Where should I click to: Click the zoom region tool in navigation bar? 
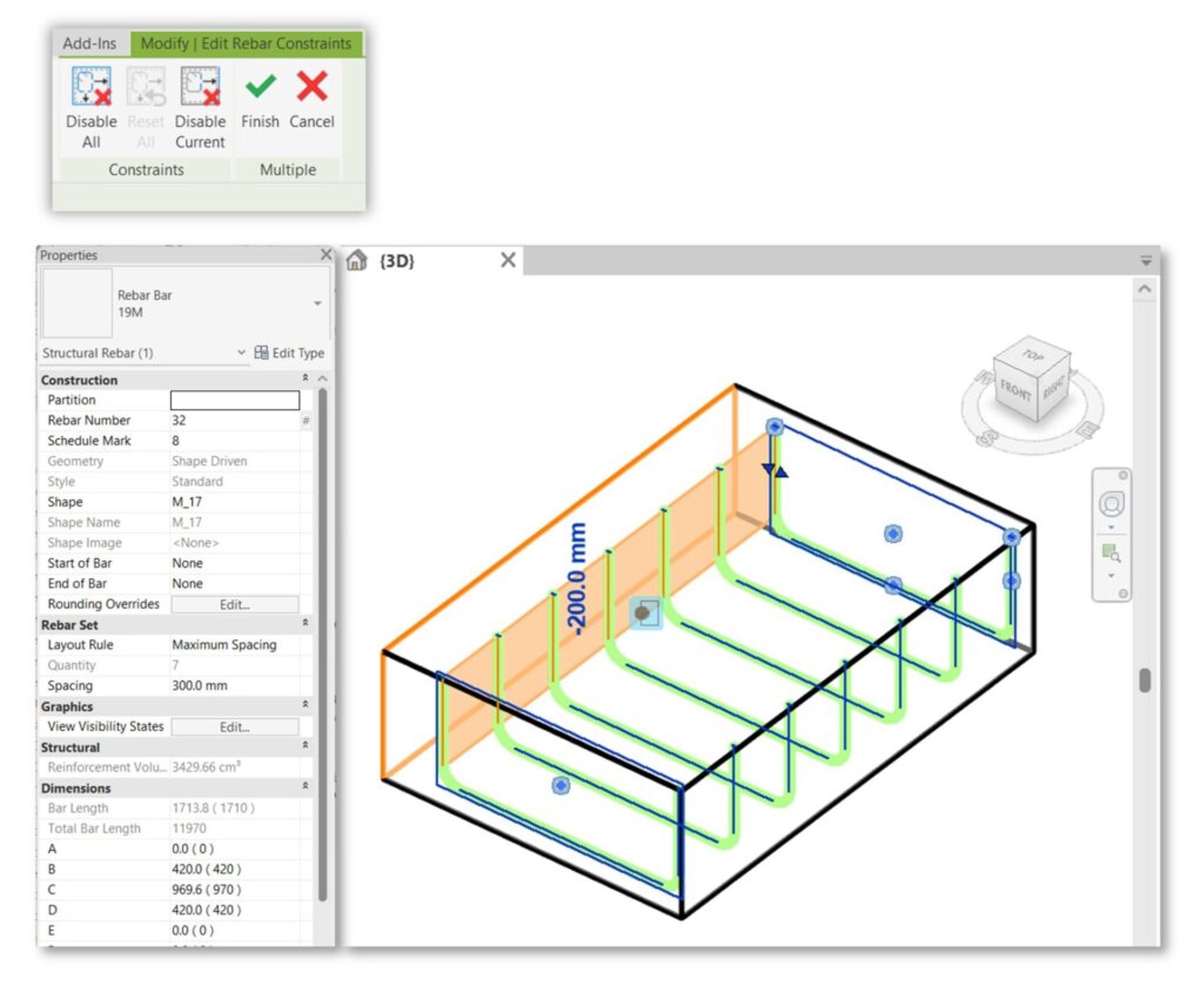(x=1111, y=553)
